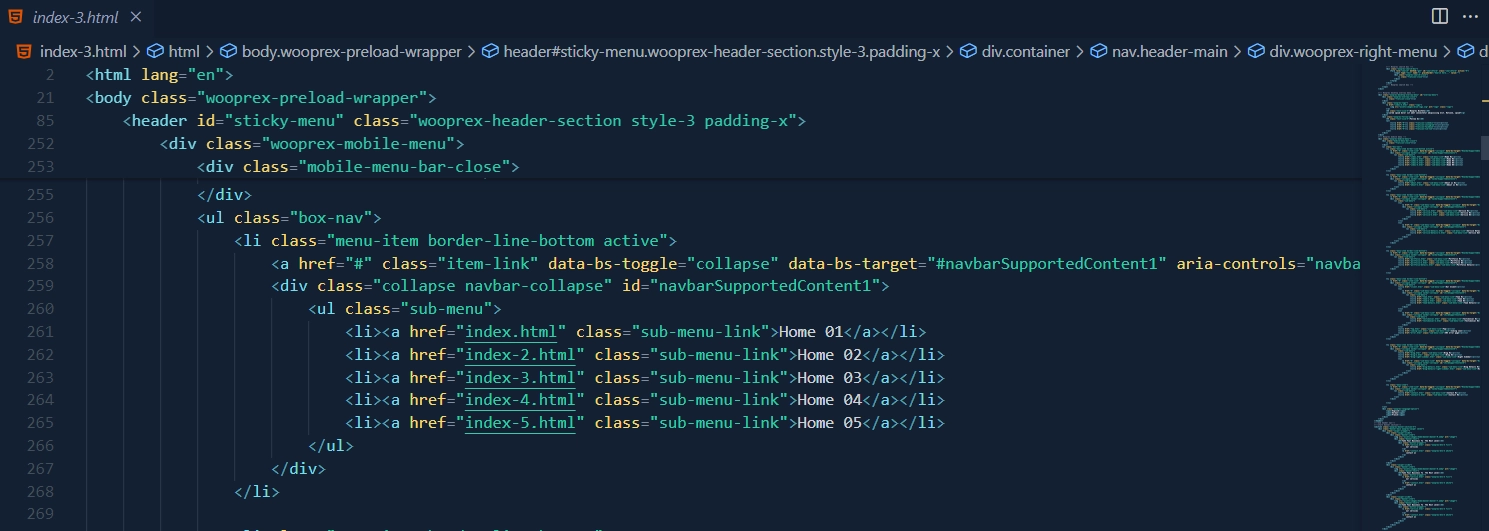The image size is (1489, 531).
Task: Click the HTML5 file icon in the tab
Action: (16, 17)
